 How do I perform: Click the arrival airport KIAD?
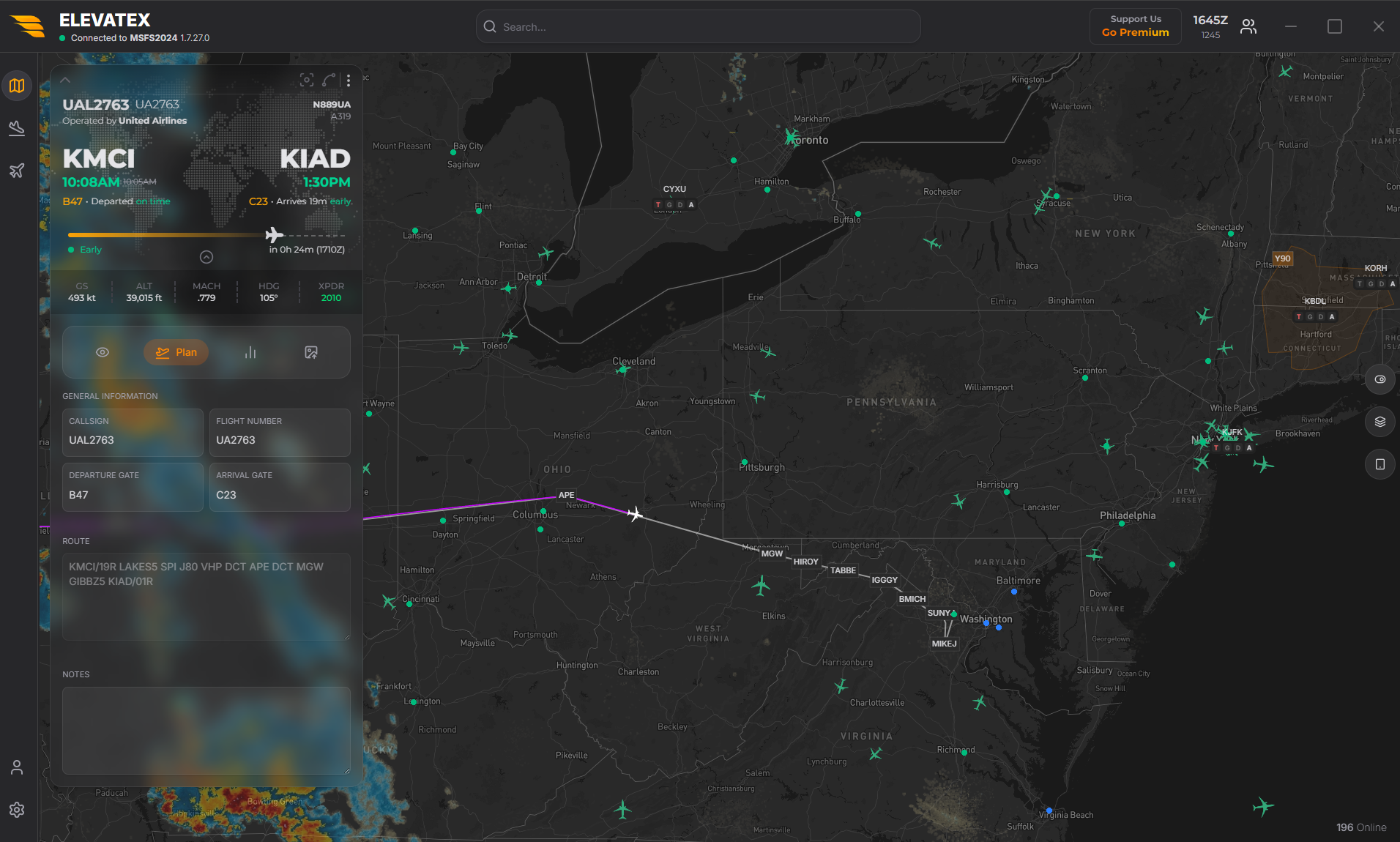point(315,158)
